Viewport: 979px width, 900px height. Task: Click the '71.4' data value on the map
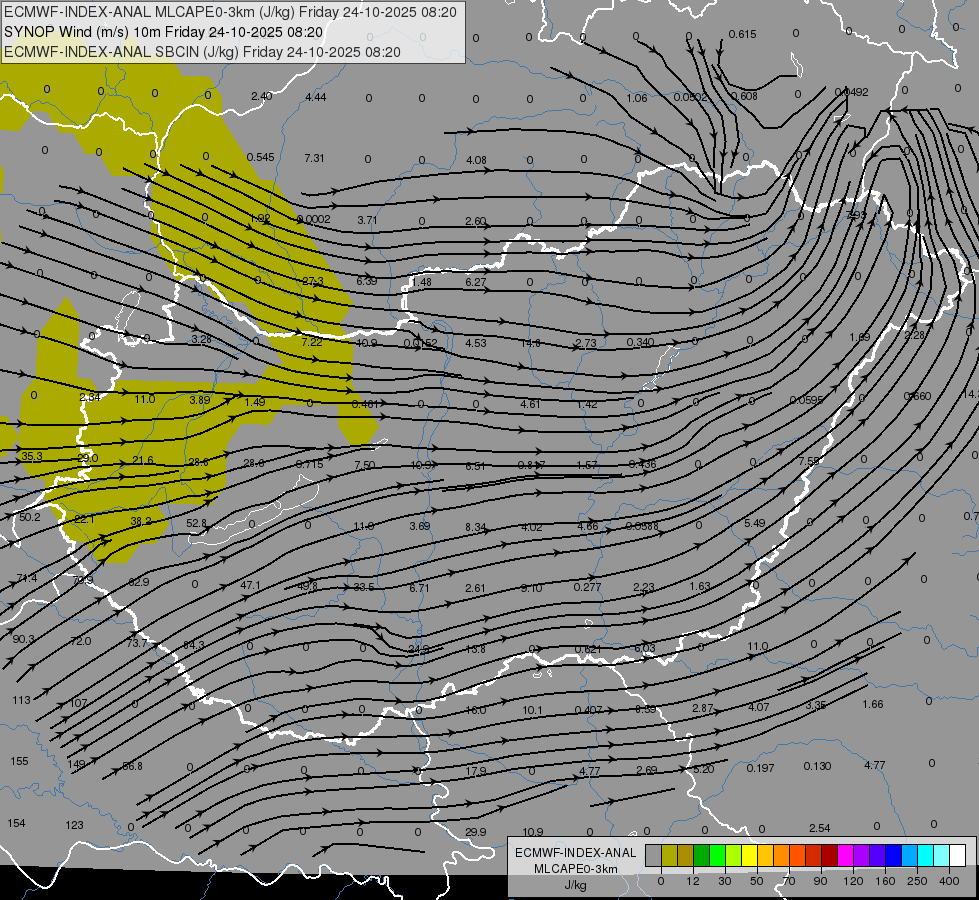tap(27, 578)
